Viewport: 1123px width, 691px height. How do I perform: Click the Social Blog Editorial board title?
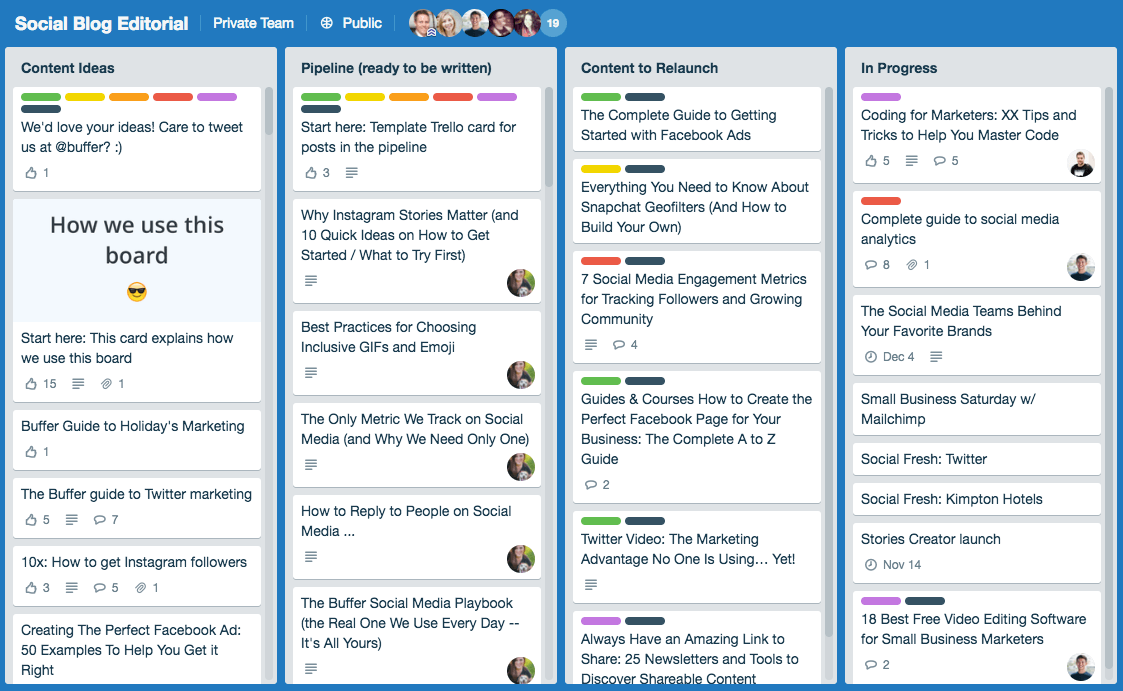101,23
